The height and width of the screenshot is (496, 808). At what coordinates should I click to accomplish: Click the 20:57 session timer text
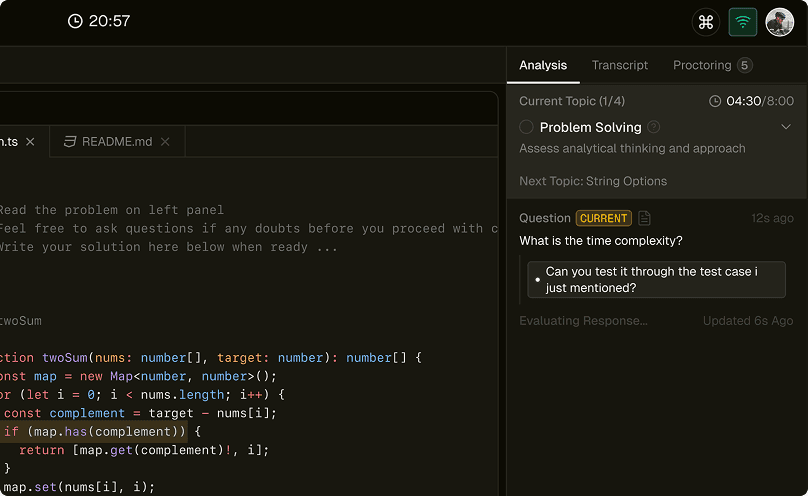(x=109, y=21)
